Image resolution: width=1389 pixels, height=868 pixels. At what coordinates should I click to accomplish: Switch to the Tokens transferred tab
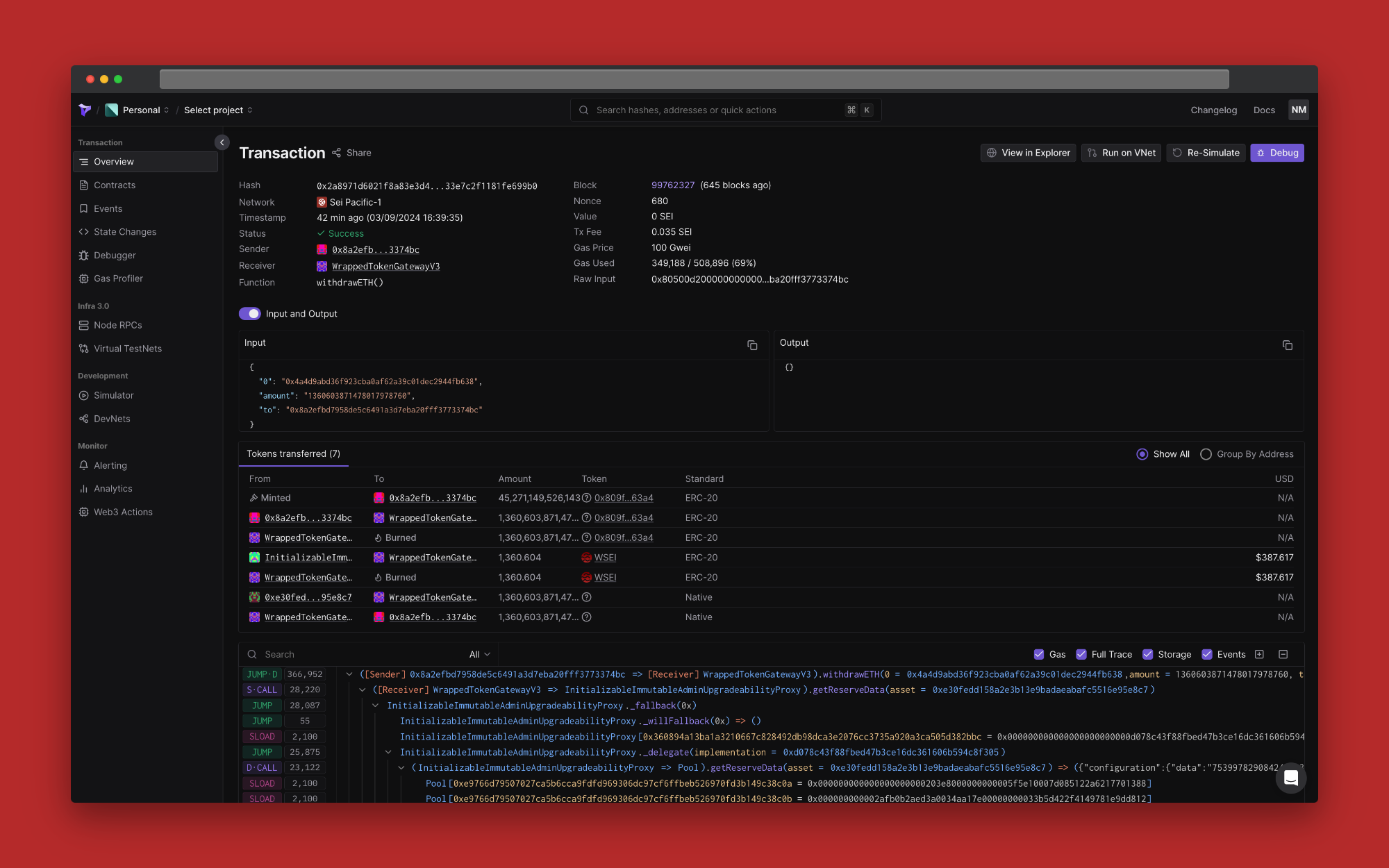293,454
